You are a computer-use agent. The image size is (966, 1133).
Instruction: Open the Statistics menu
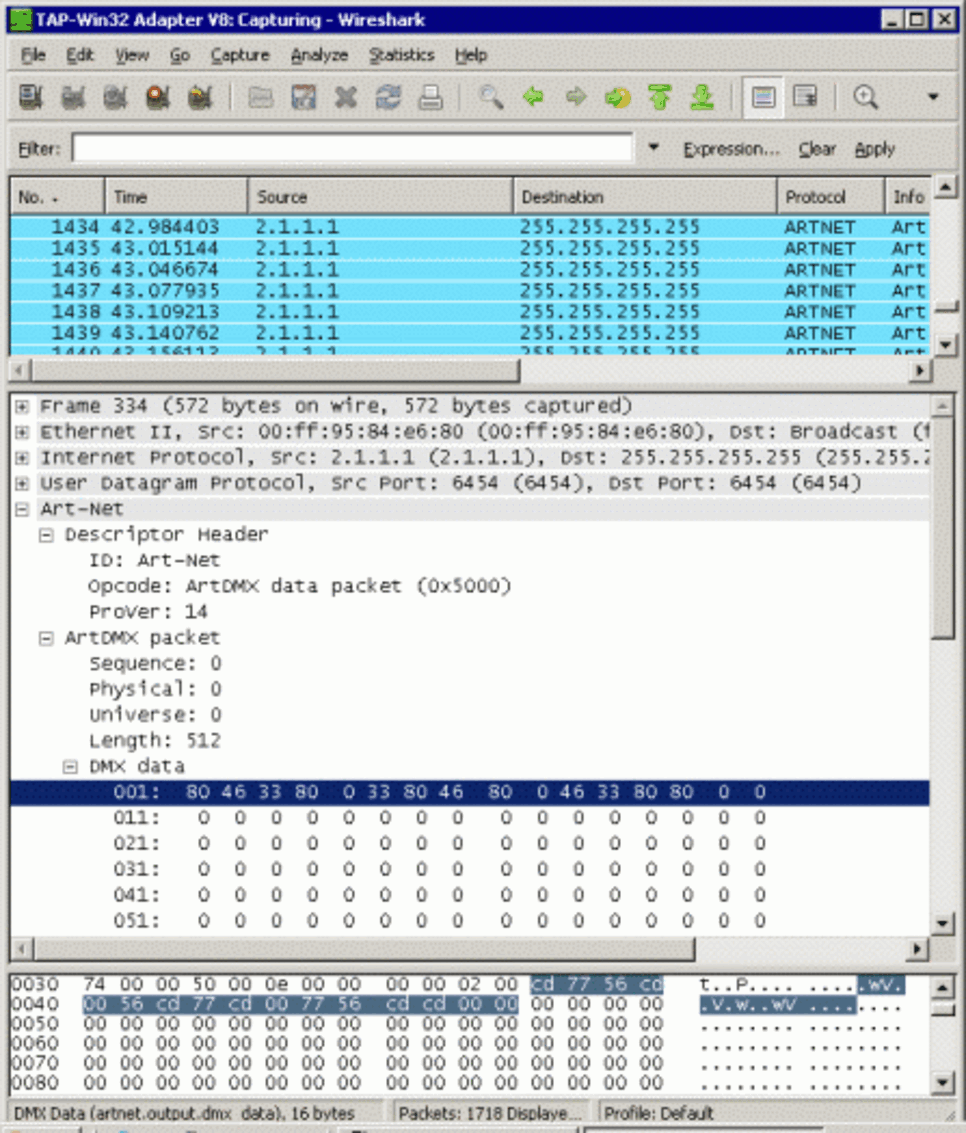pyautogui.click(x=402, y=55)
